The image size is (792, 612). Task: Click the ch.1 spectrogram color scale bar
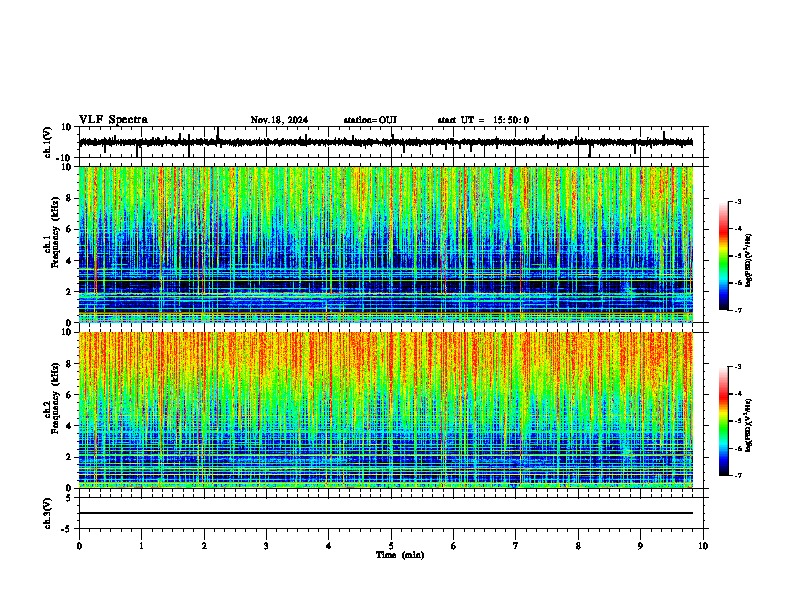tap(724, 256)
